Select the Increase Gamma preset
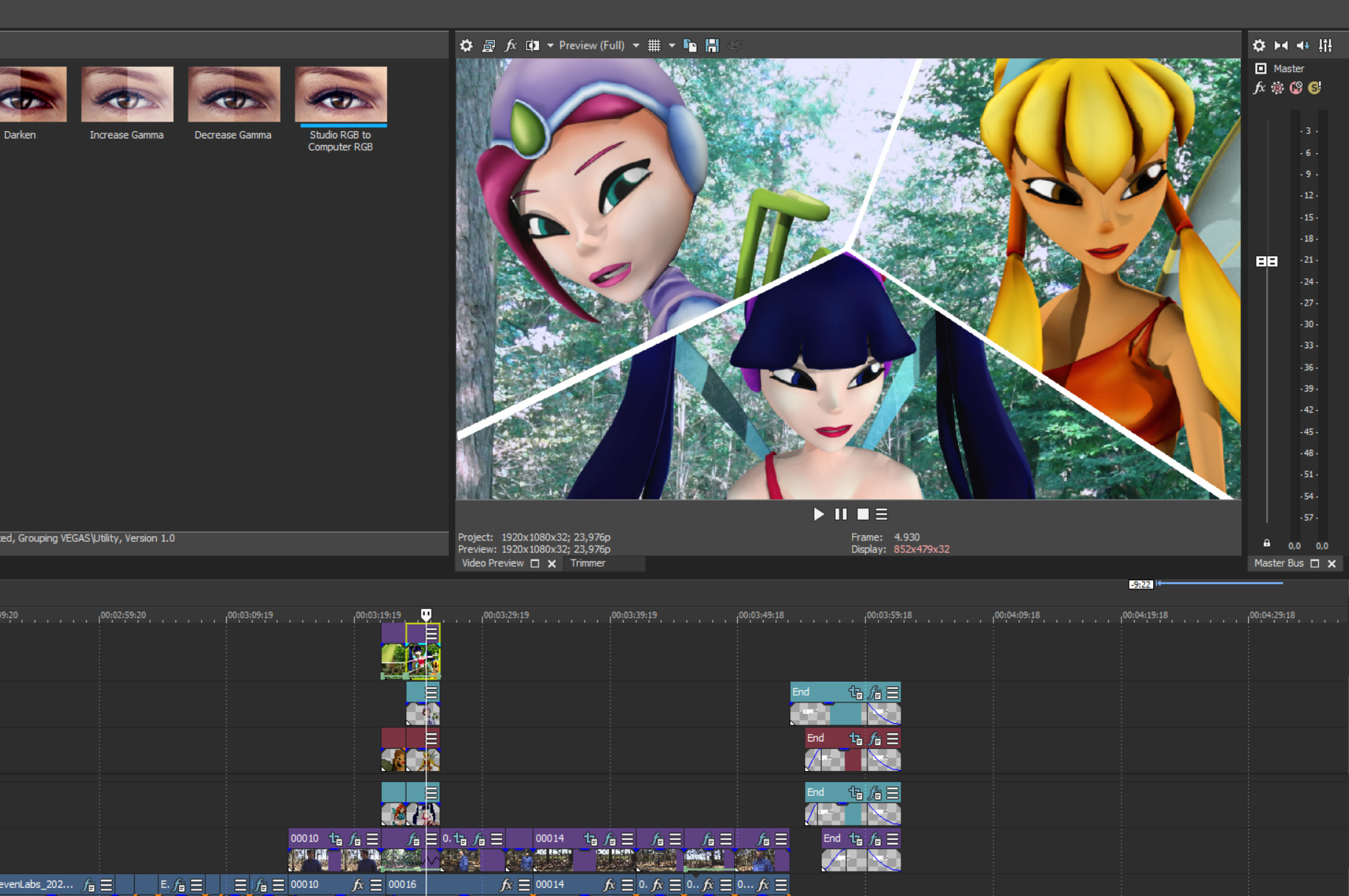The width and height of the screenshot is (1349, 896). (x=127, y=94)
